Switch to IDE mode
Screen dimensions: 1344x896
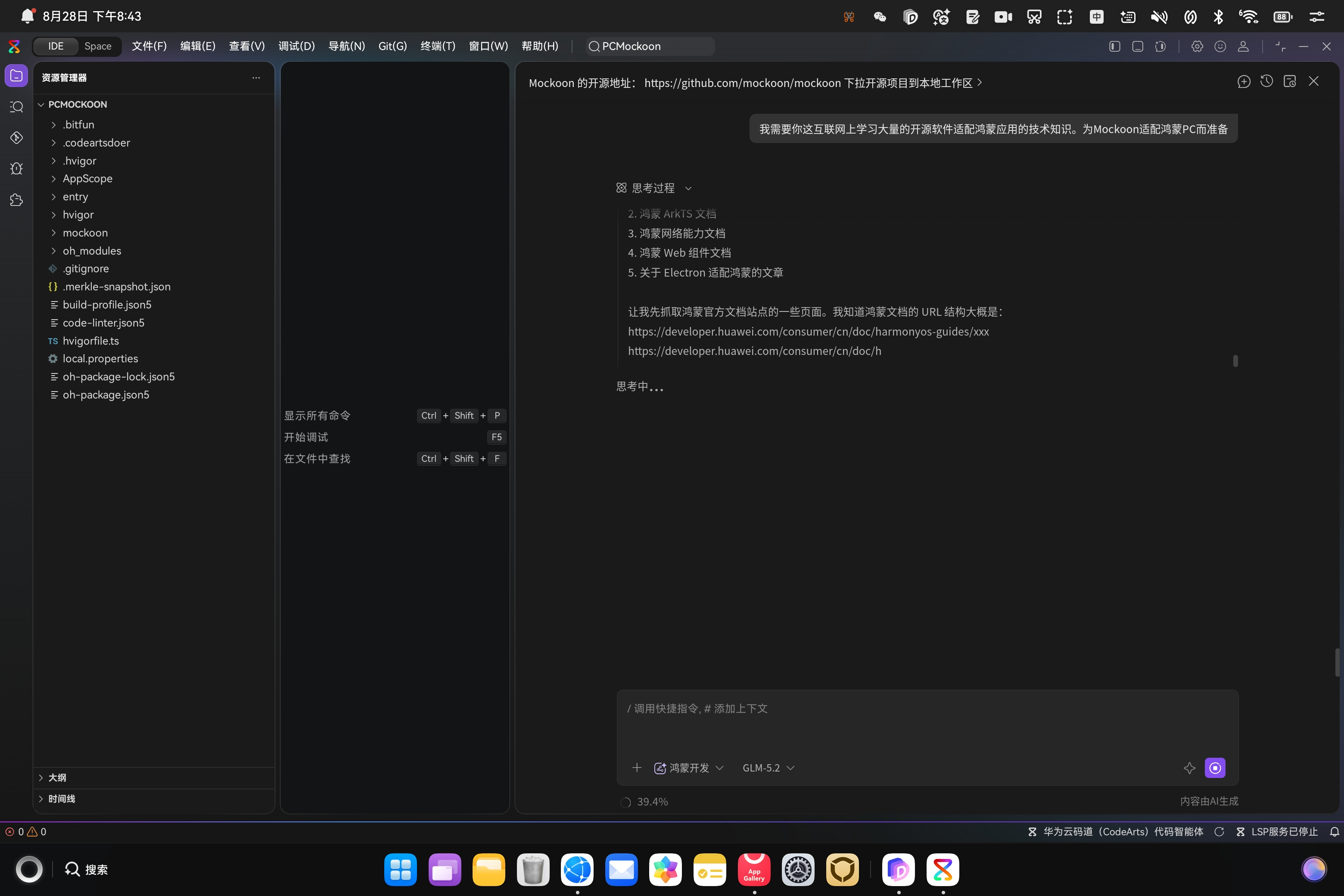click(x=56, y=46)
